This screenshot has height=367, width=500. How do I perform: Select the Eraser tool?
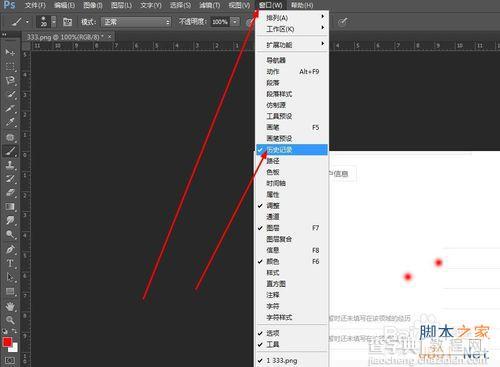tap(10, 193)
